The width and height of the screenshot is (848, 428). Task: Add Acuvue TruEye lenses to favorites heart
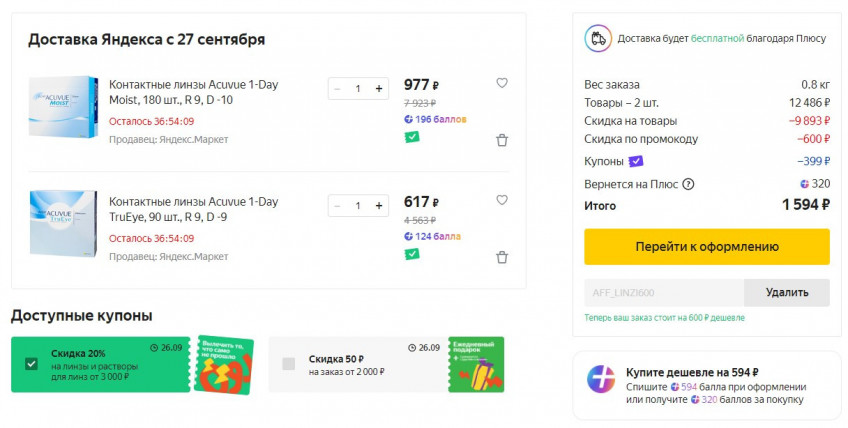click(502, 200)
